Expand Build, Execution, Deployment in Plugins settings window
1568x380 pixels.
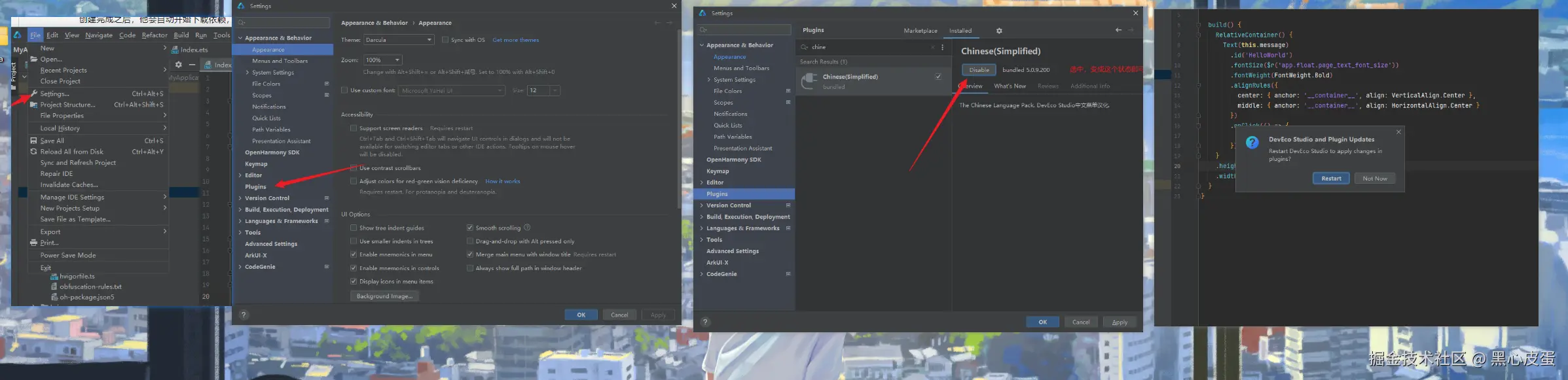coord(702,217)
